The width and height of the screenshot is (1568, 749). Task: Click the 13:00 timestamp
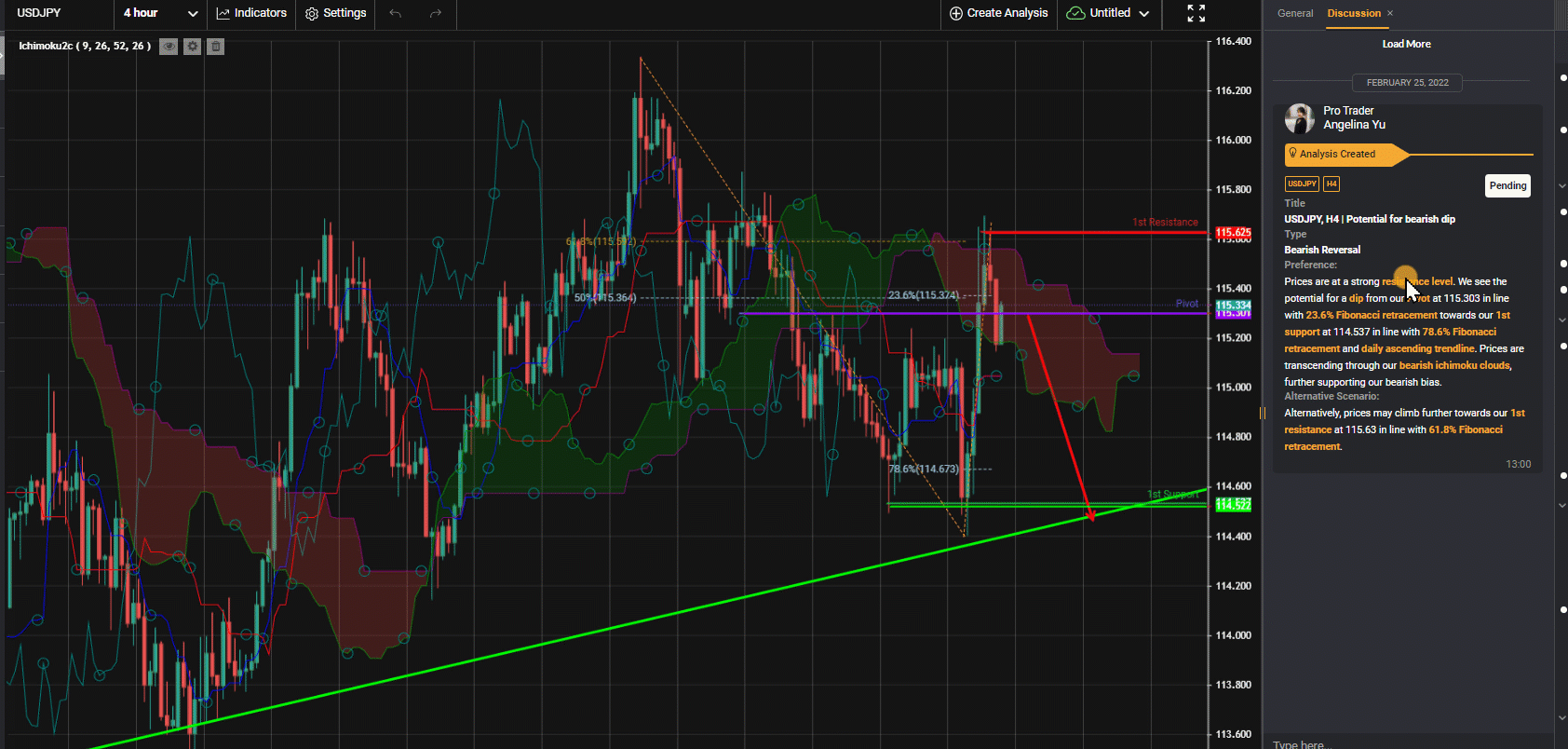1518,464
